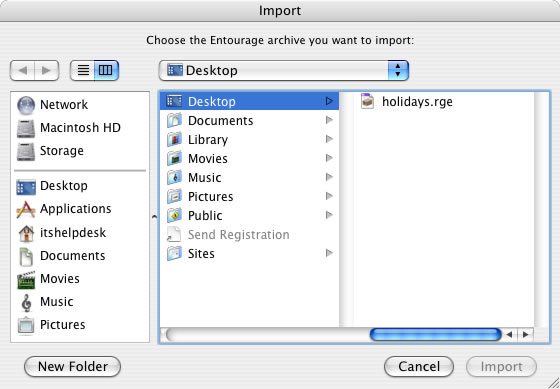
Task: Select Desktop row in the column browser
Action: [x=249, y=101]
